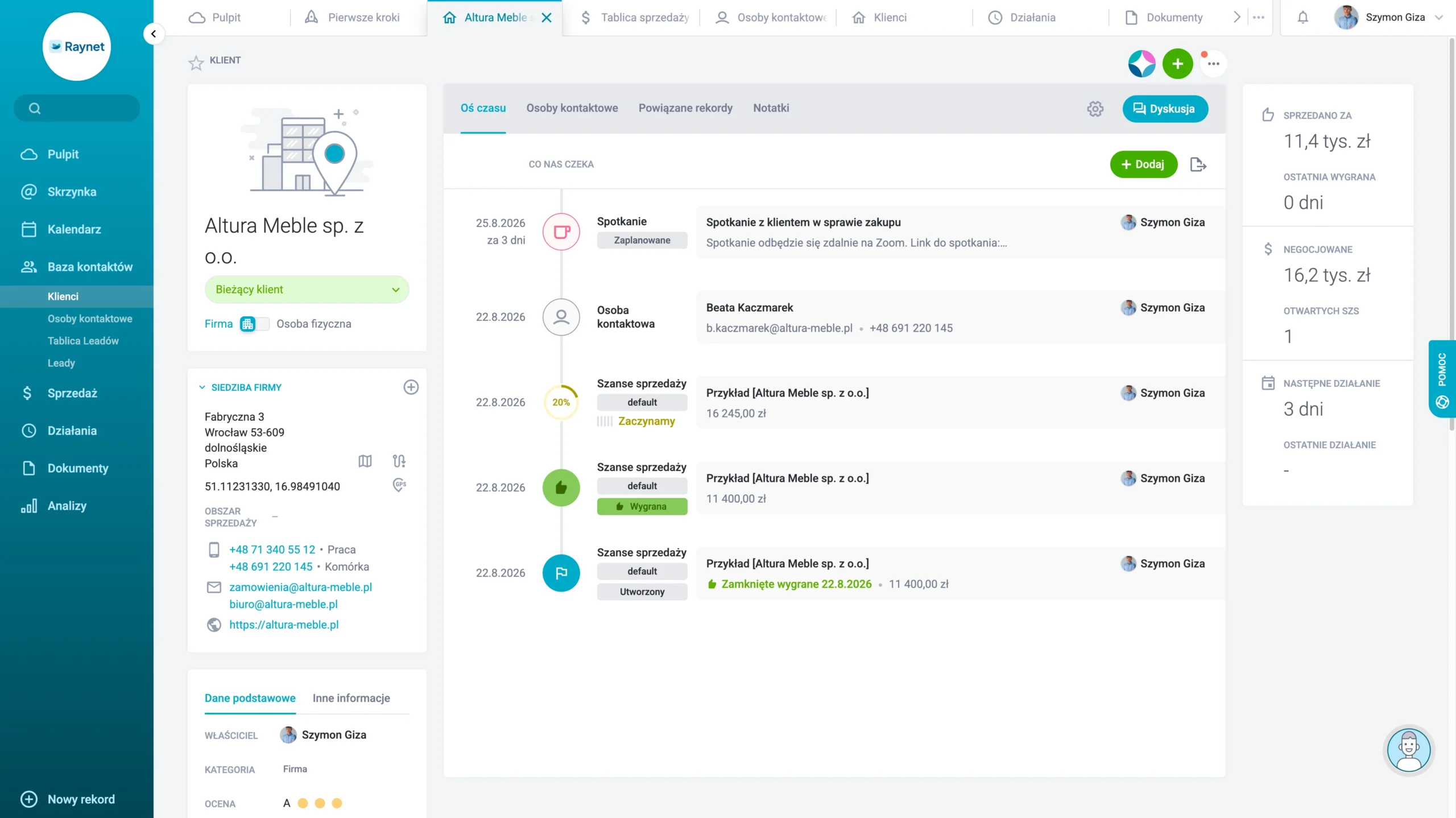Click zamowienia@altura-meble.pl email link

pos(300,587)
